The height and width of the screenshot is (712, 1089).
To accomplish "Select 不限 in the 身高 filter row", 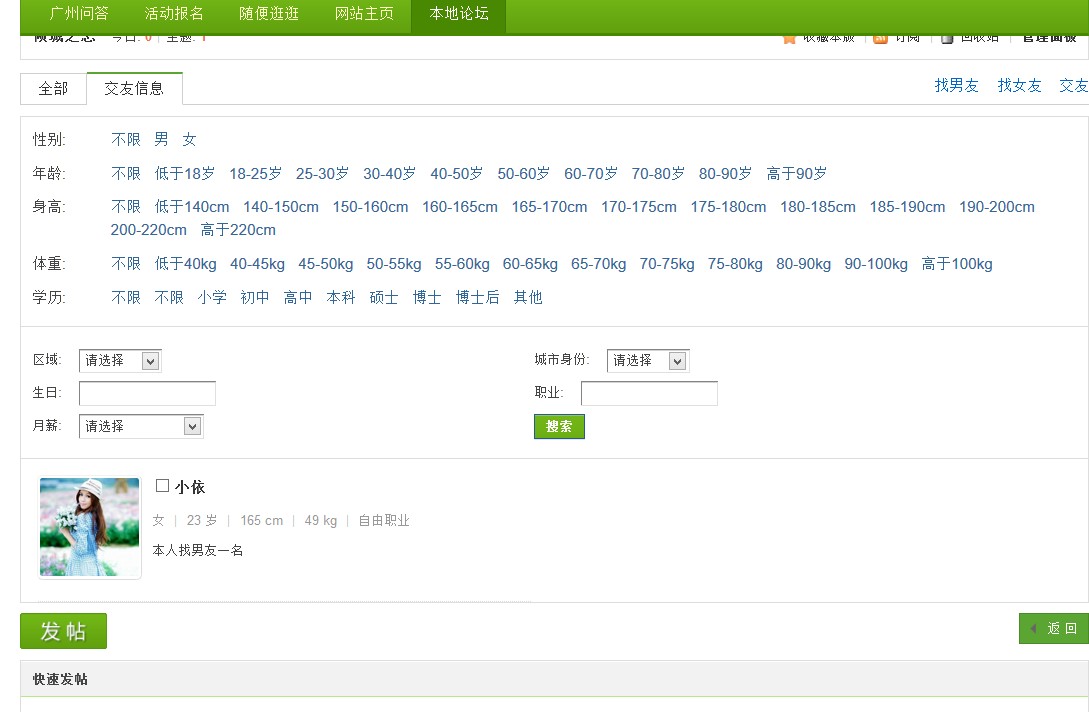I will tap(126, 207).
